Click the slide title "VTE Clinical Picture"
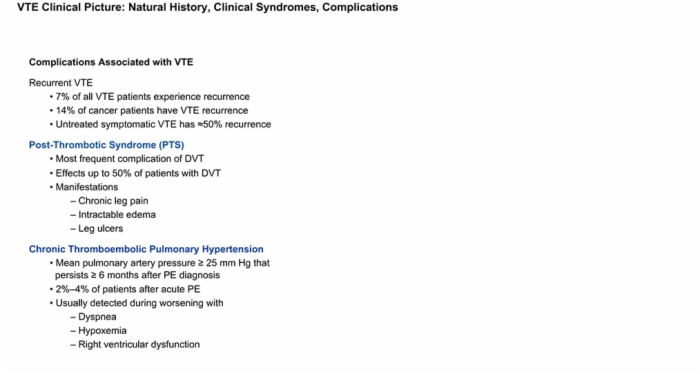This screenshot has height=374, width=700. [71, 8]
